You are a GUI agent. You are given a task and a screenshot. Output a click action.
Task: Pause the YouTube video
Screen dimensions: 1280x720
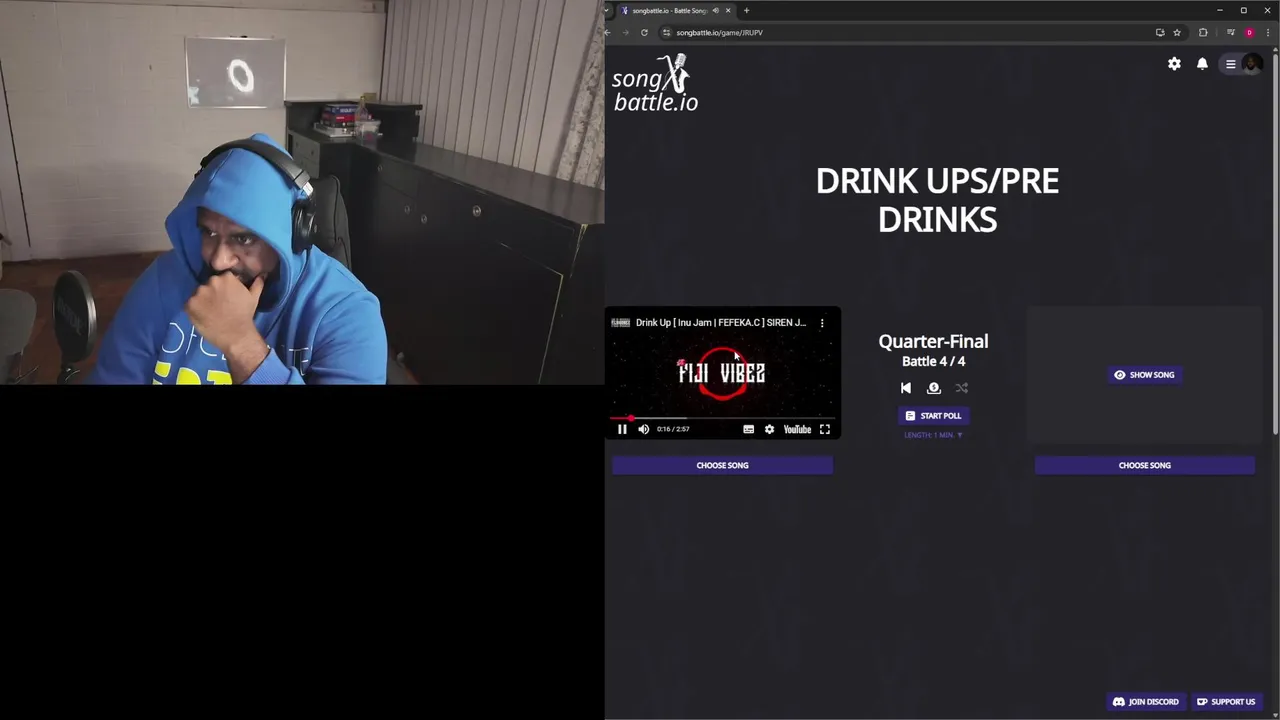[622, 429]
